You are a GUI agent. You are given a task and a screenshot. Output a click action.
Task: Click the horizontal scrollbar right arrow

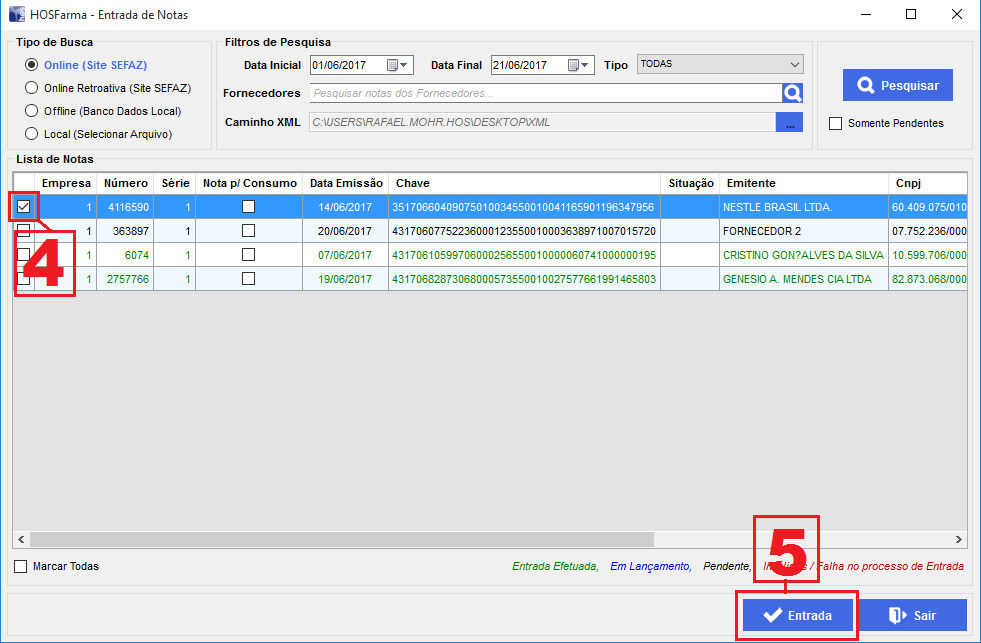pos(959,539)
